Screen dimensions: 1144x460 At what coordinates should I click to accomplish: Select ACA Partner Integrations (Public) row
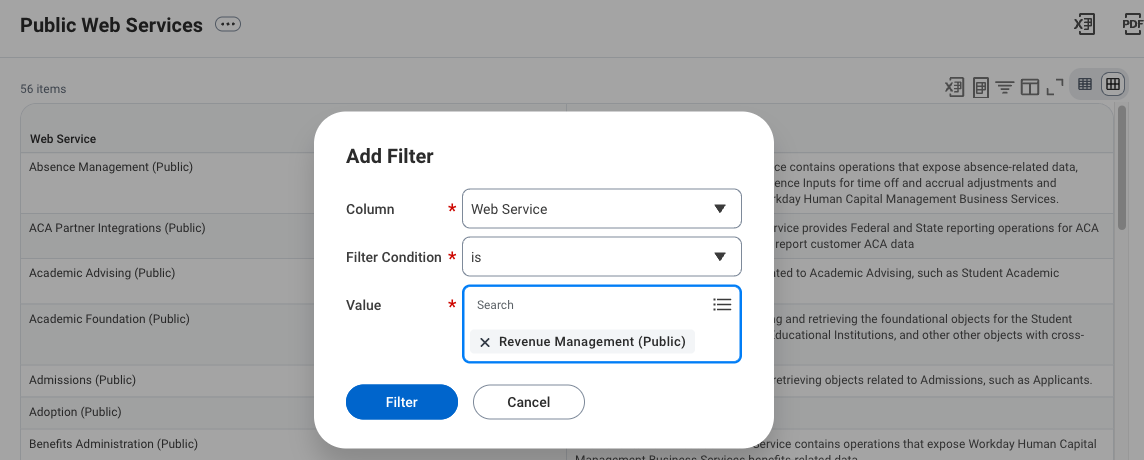click(117, 229)
